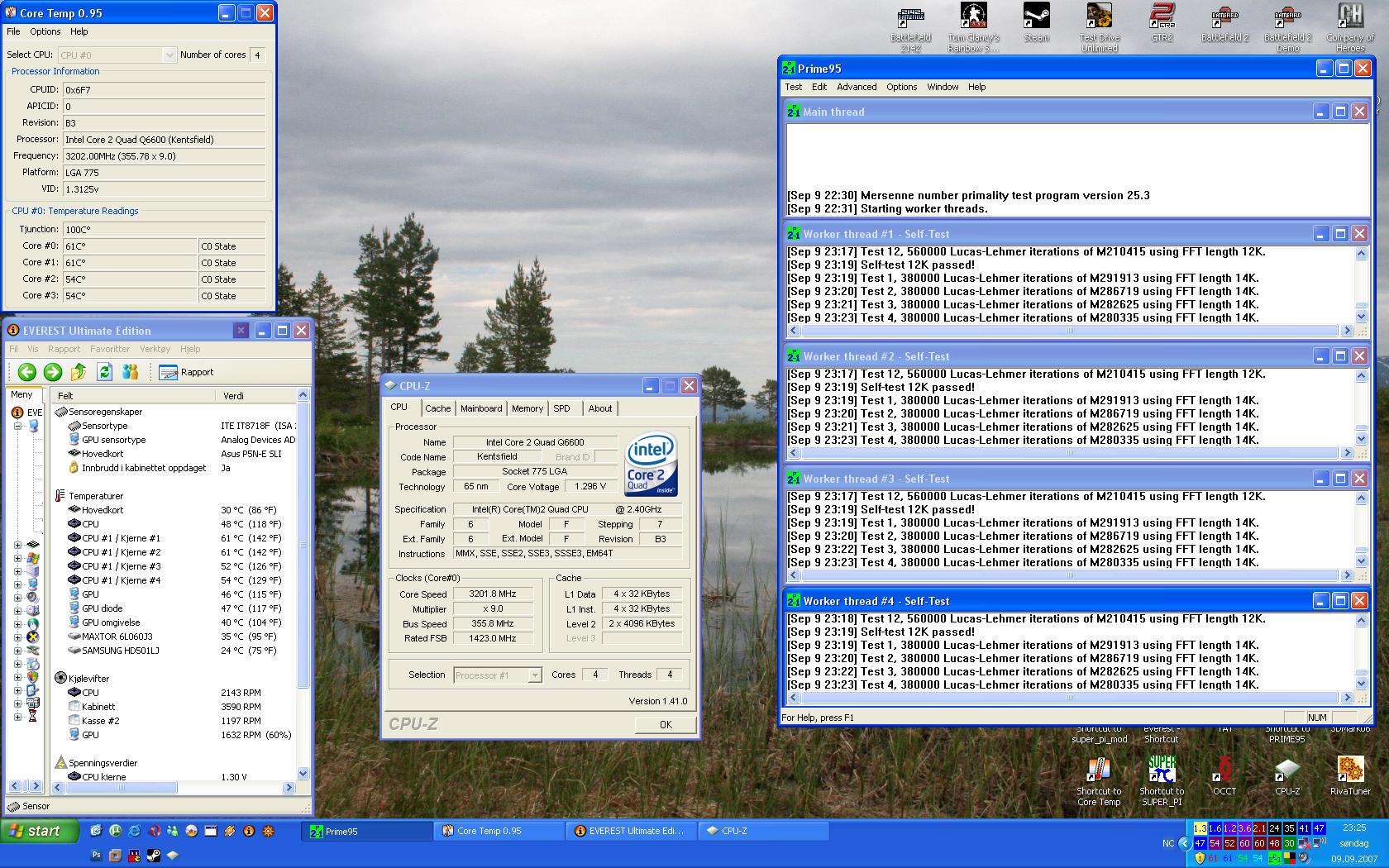Open the Verktøy menu in EVEREST
Image resolution: width=1389 pixels, height=868 pixels.
point(155,349)
